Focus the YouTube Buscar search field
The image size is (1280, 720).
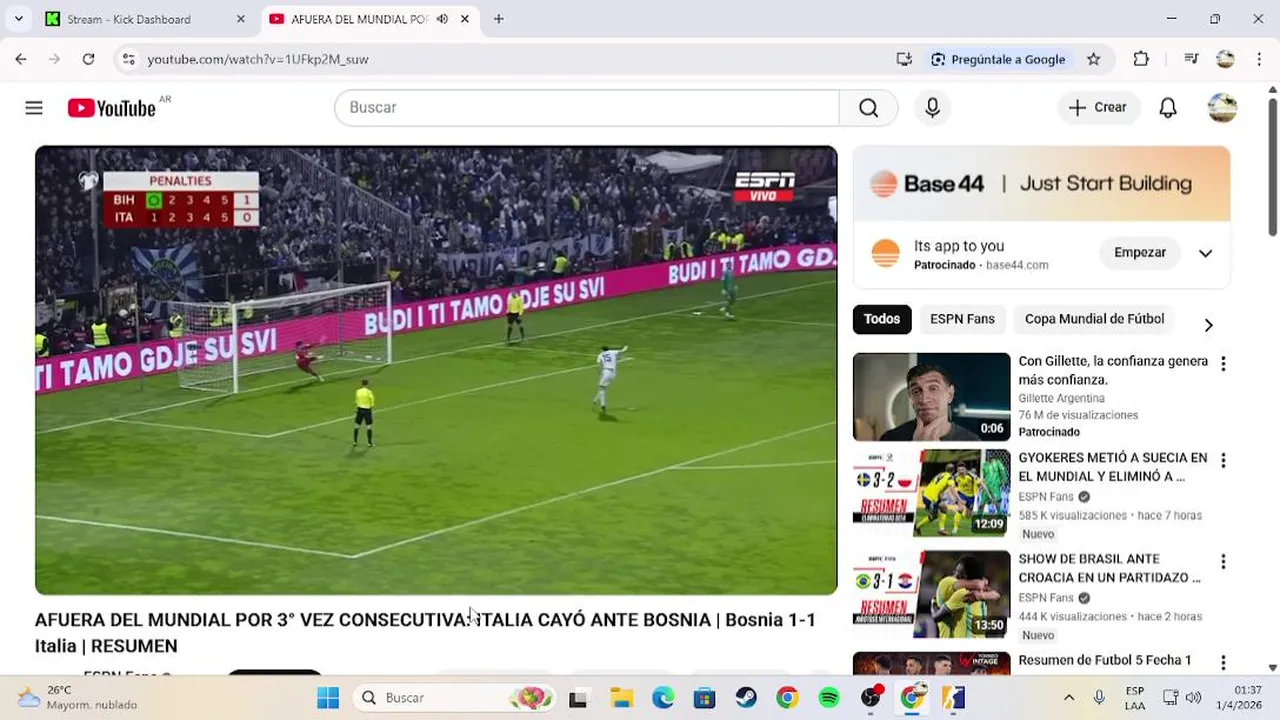tap(587, 107)
